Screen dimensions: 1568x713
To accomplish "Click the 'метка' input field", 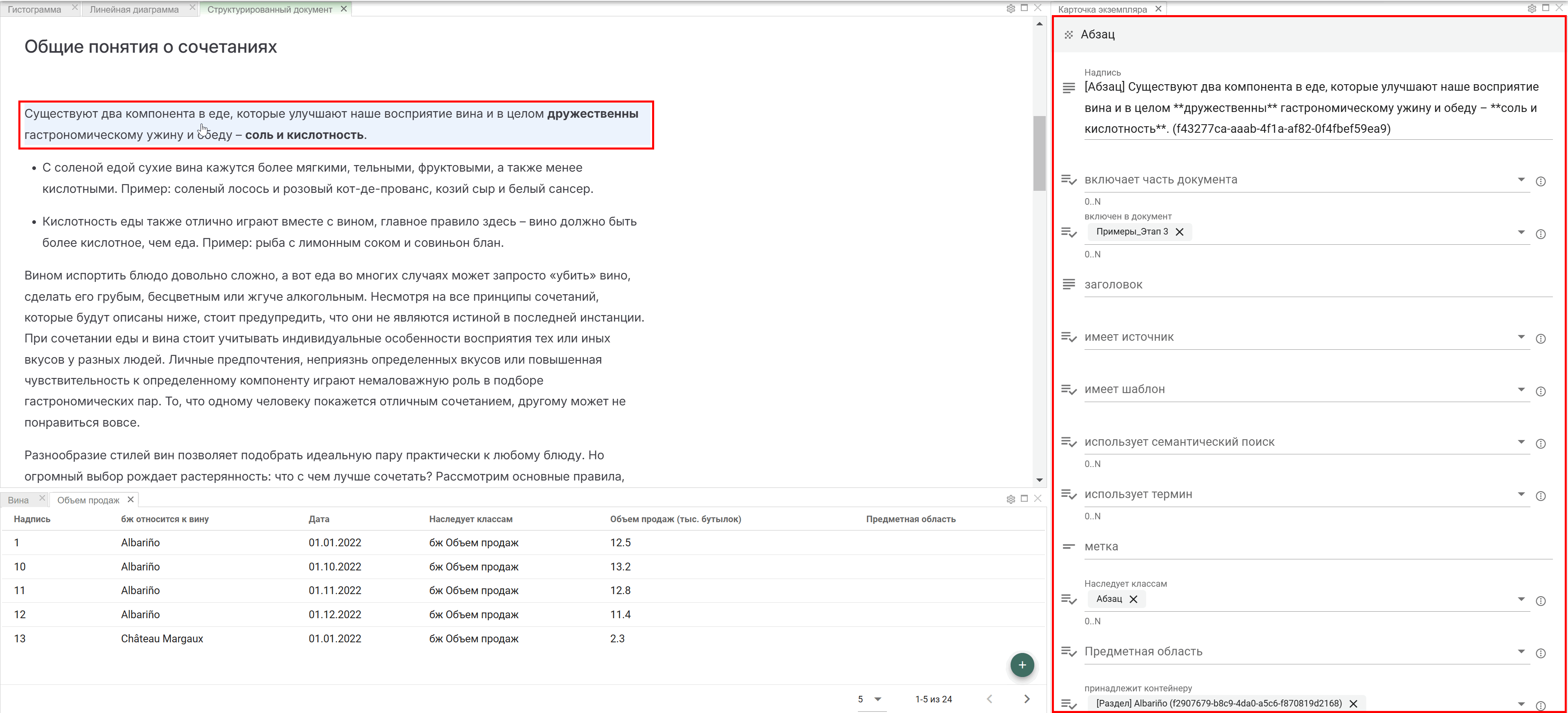I will [x=1318, y=547].
